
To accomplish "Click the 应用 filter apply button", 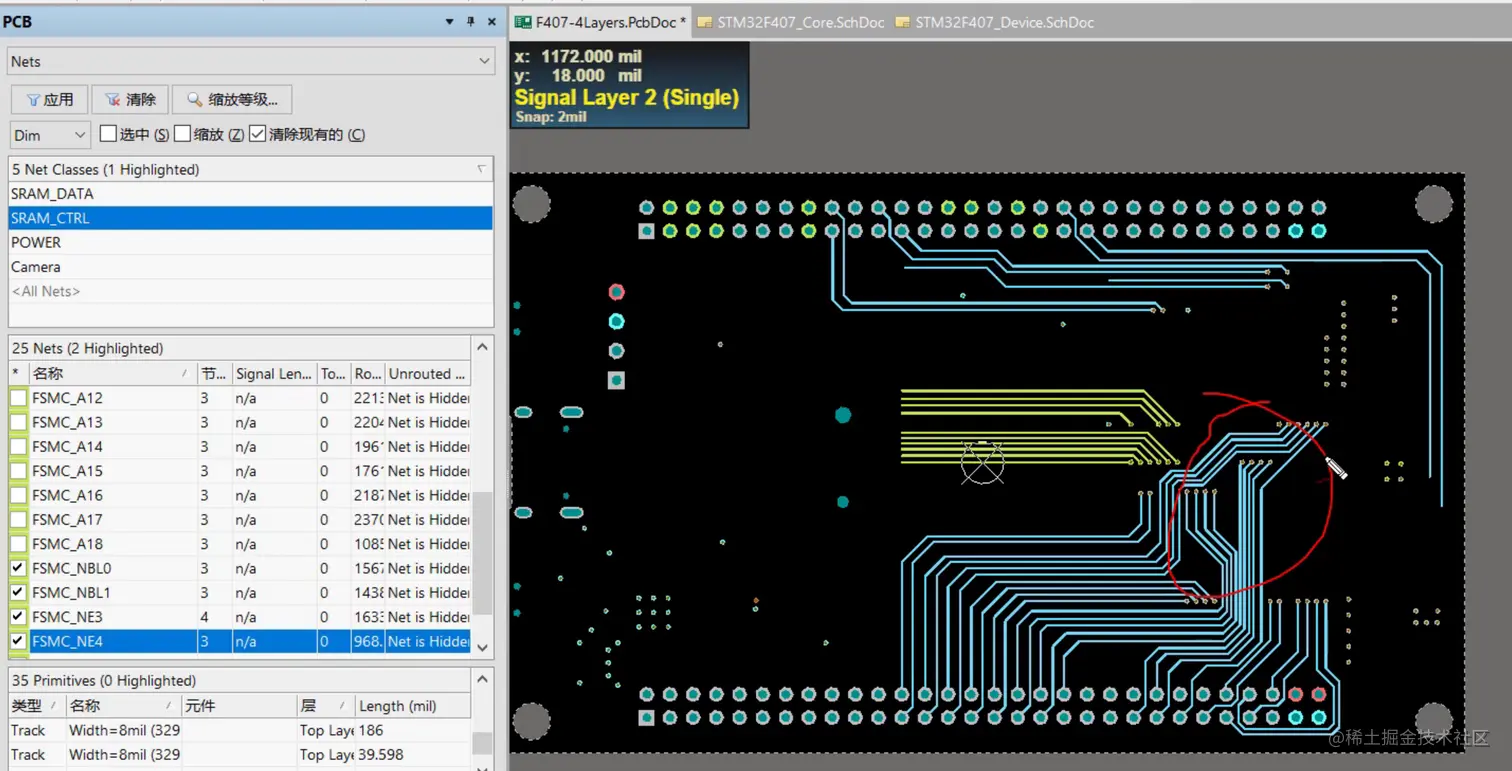I will coord(49,100).
